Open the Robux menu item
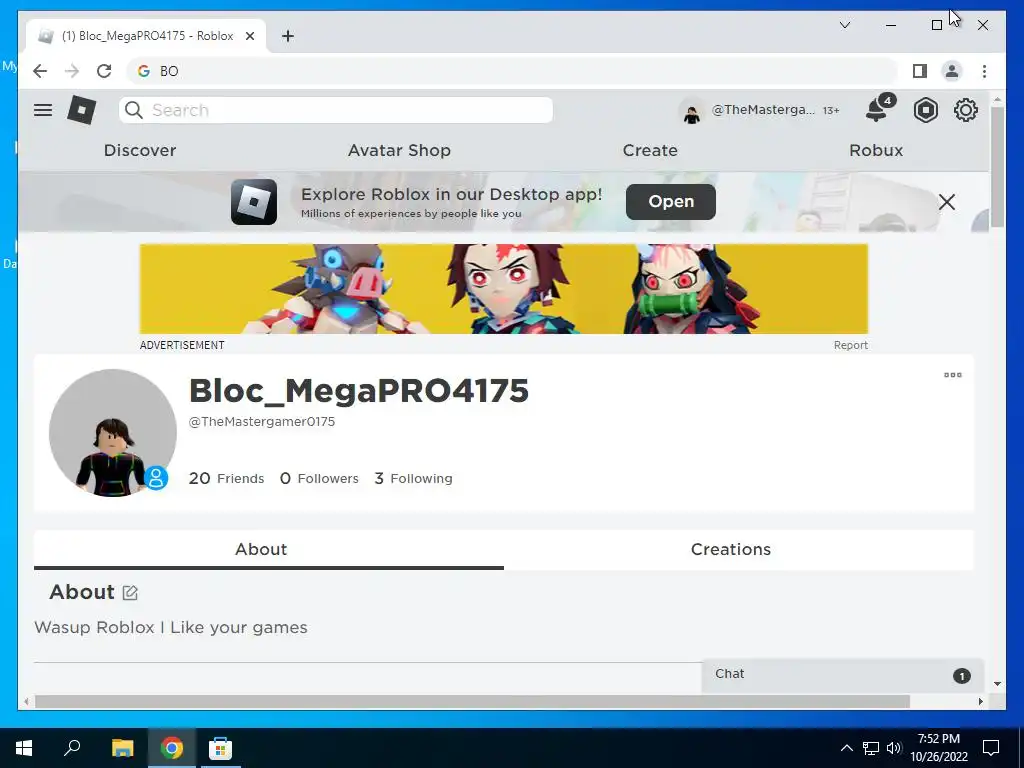Image resolution: width=1024 pixels, height=768 pixels. (876, 150)
